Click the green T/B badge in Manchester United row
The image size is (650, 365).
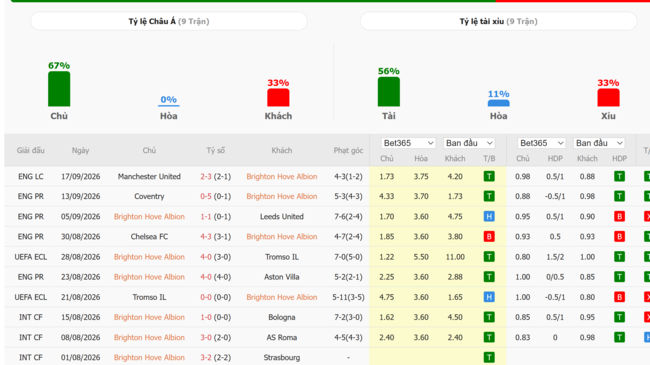489,176
